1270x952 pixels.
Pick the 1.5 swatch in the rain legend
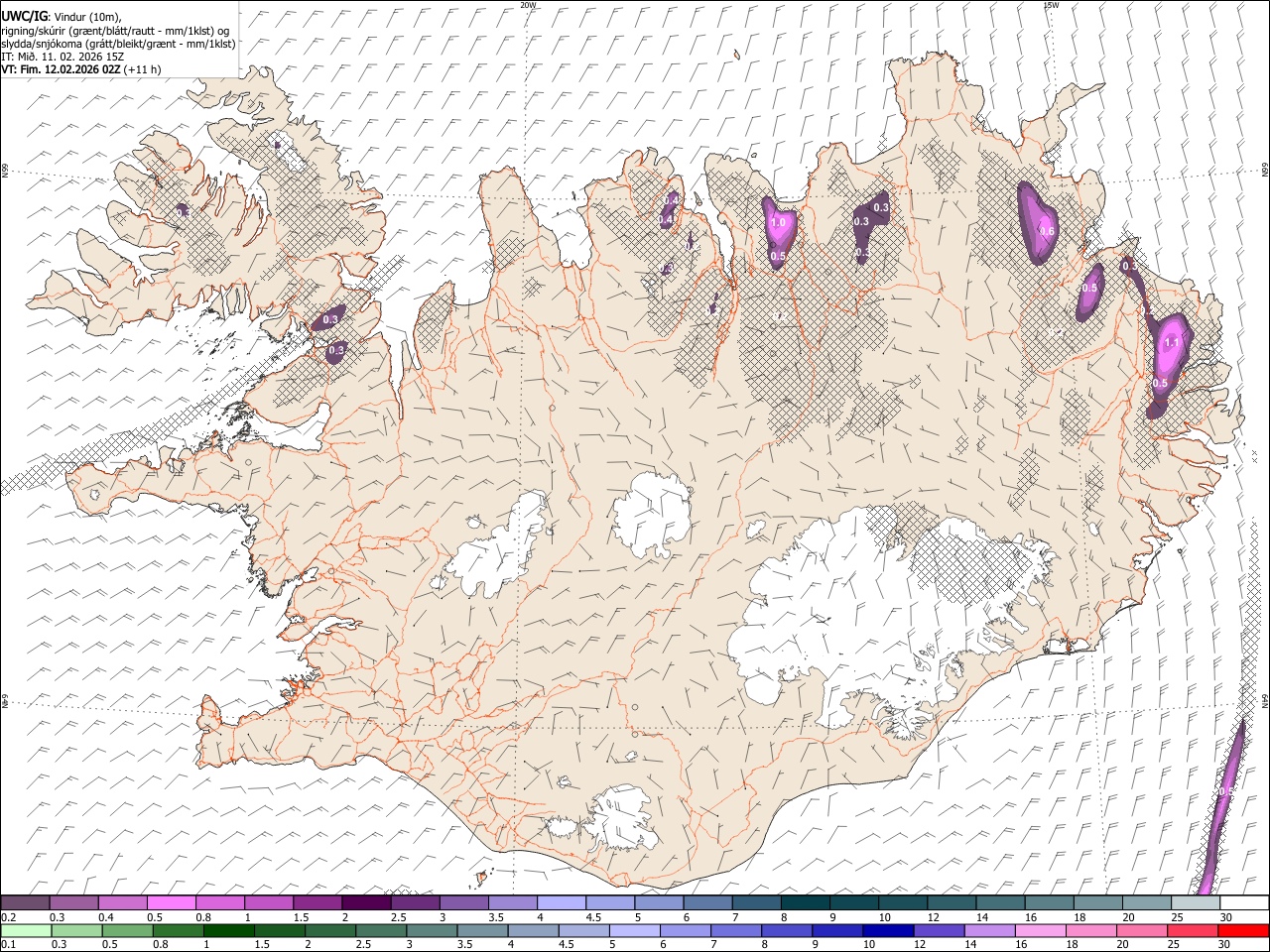[x=280, y=931]
